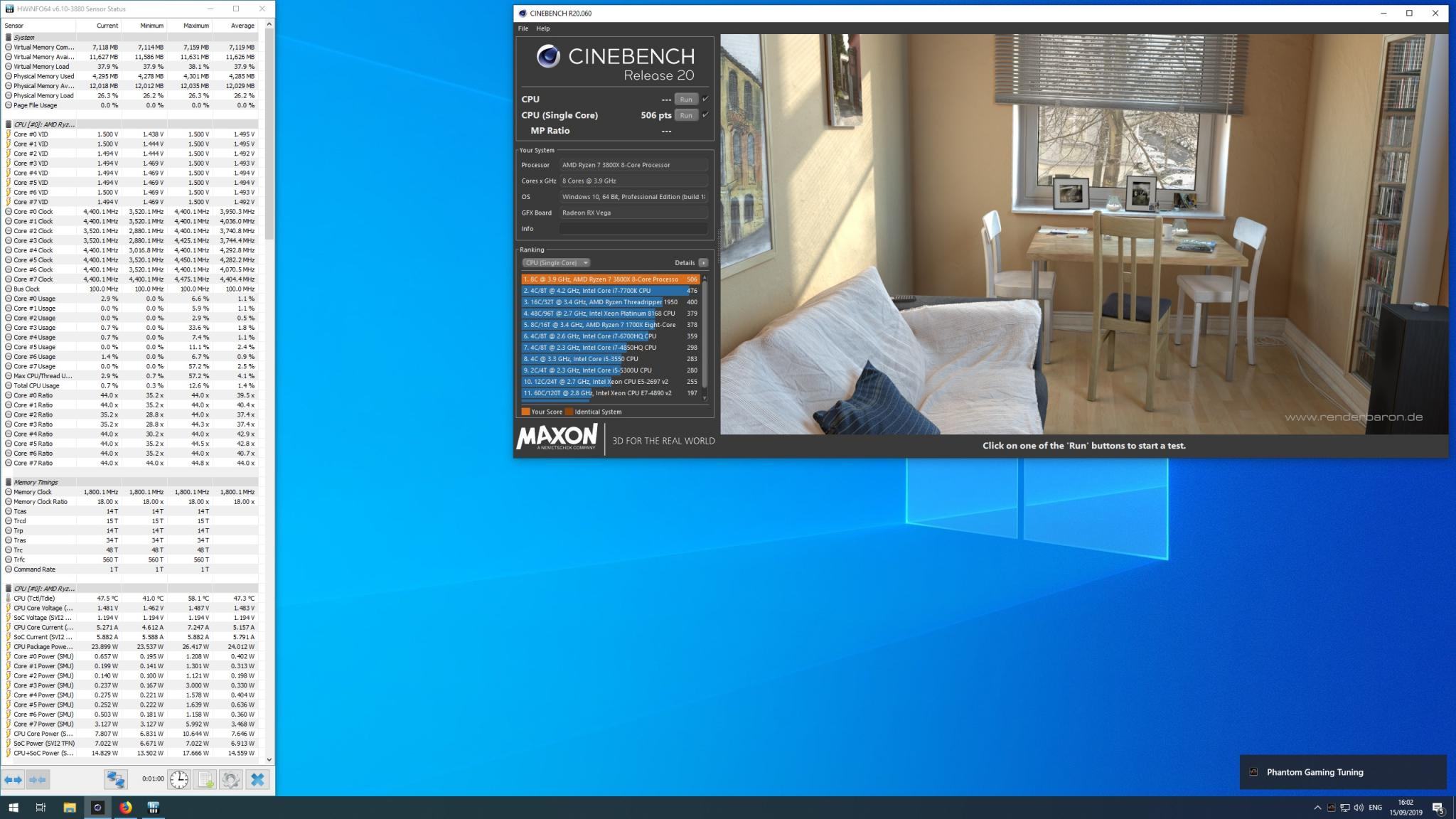Image resolution: width=1456 pixels, height=819 pixels.
Task: Select ranking entry Intel Core i7-7700K
Action: tap(611, 291)
